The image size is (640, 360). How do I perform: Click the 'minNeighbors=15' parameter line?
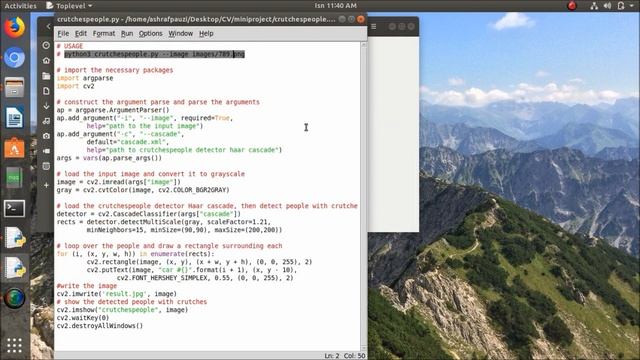click(184, 230)
